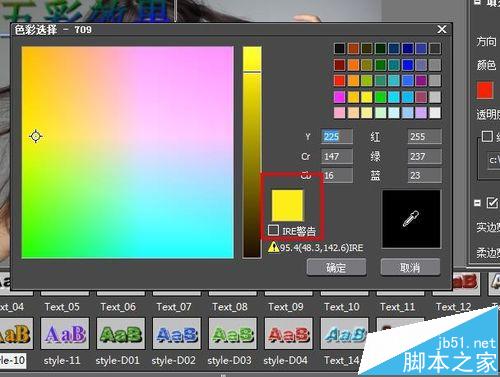Click the IRE warning triangle icon
This screenshot has height=377, width=500.
[x=273, y=247]
